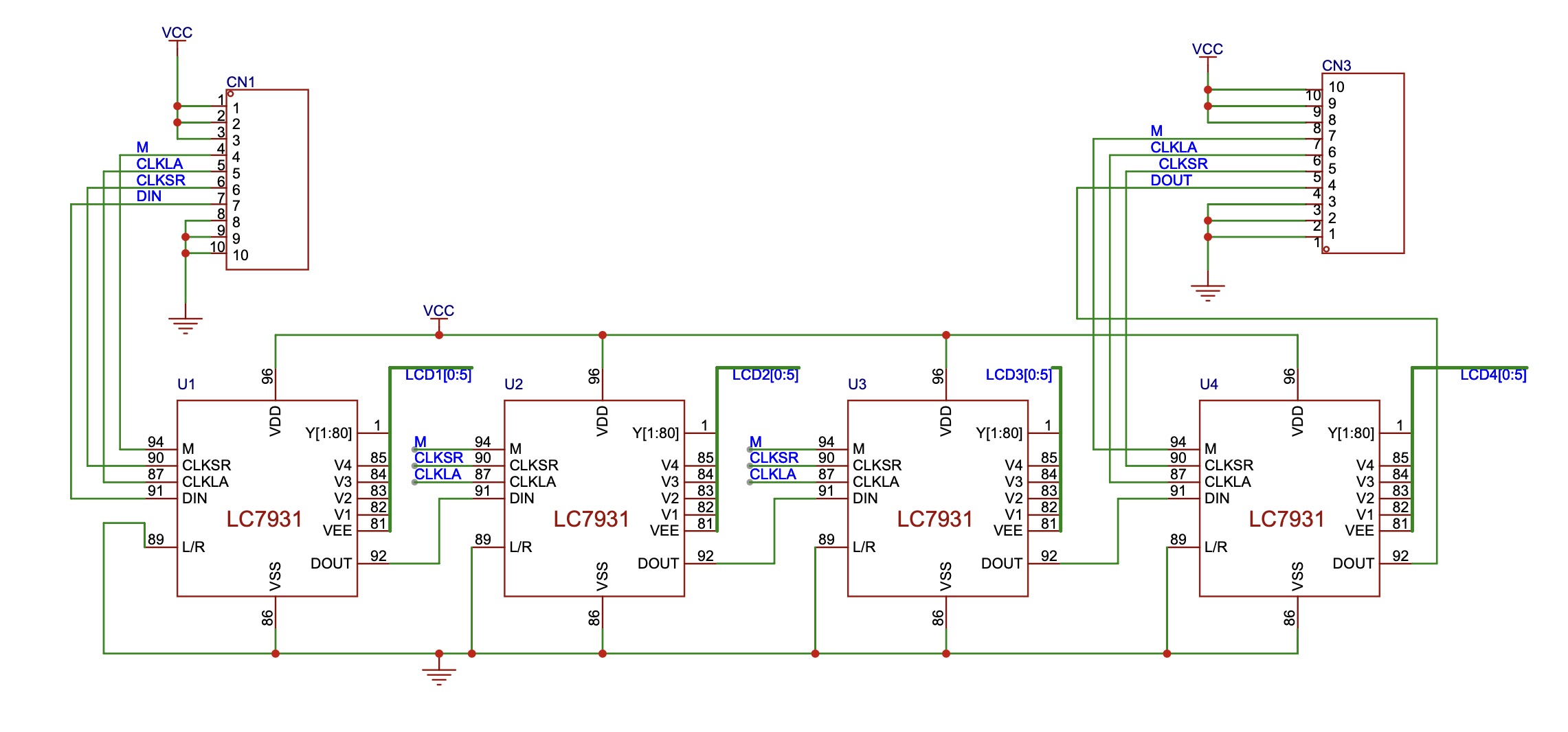
Task: Click the CLKLA net label left of U3
Action: tap(773, 474)
